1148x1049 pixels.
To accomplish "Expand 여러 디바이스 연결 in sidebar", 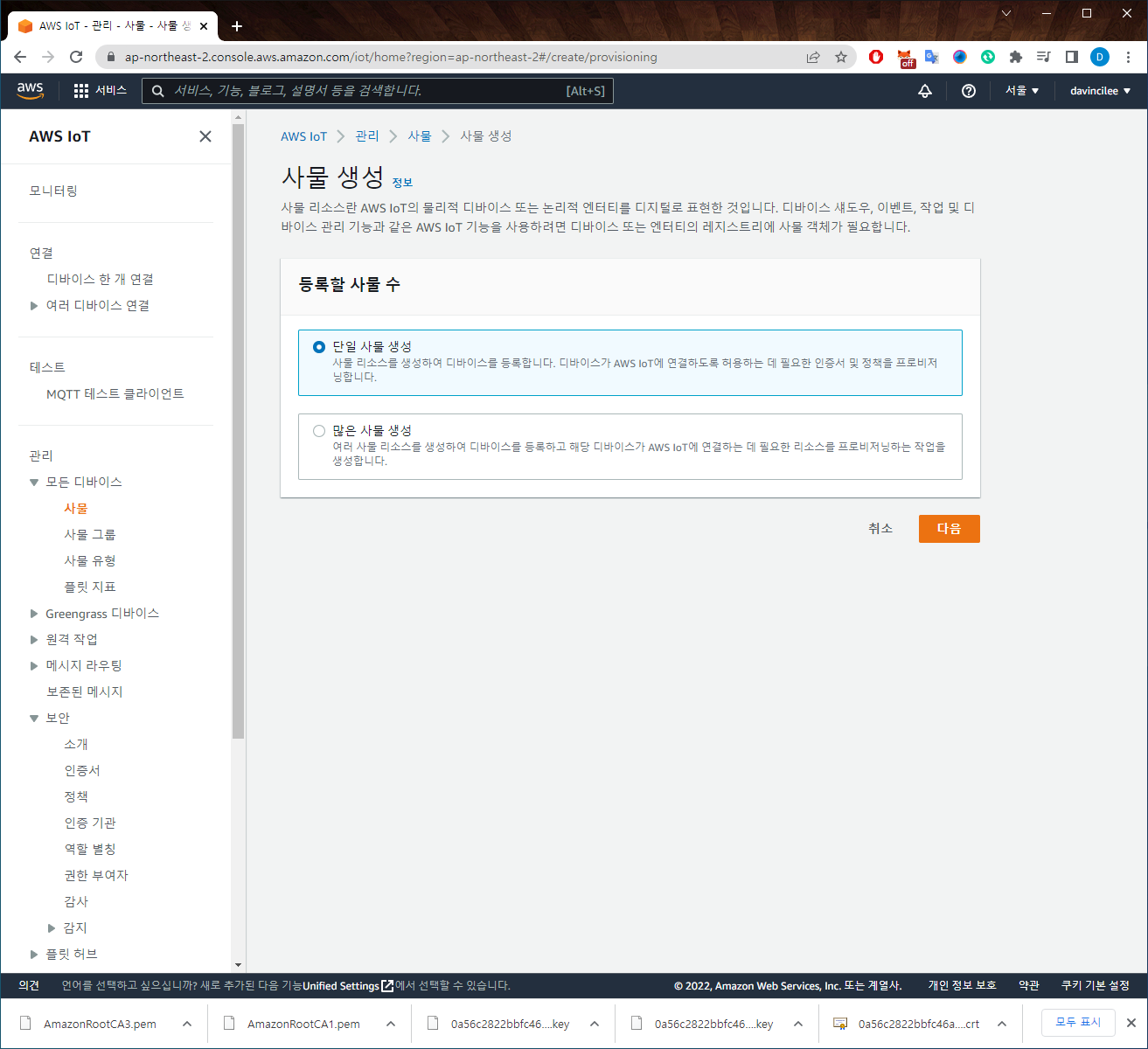I will tap(34, 305).
